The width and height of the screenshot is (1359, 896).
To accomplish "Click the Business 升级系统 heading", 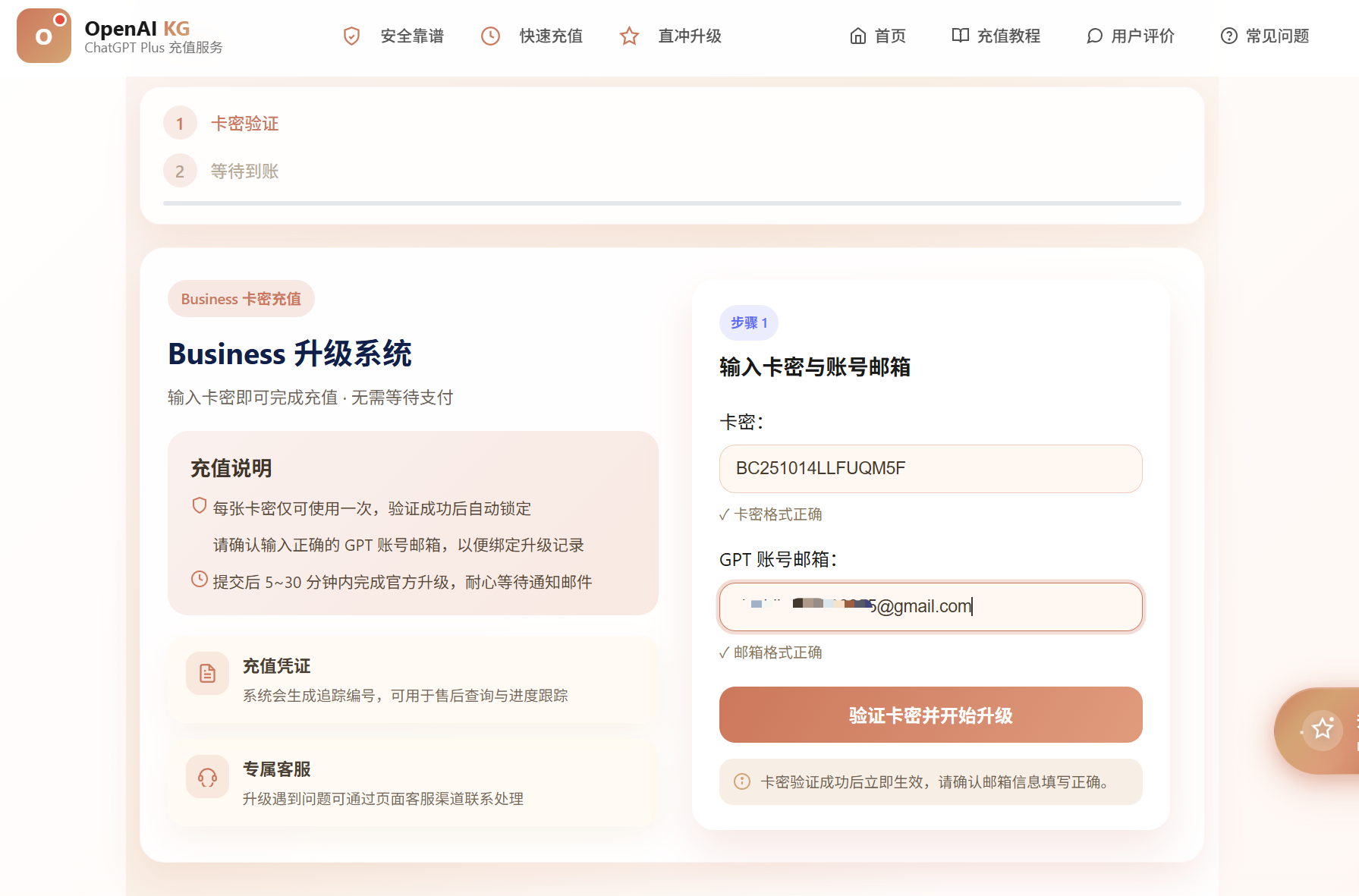I will pyautogui.click(x=290, y=354).
